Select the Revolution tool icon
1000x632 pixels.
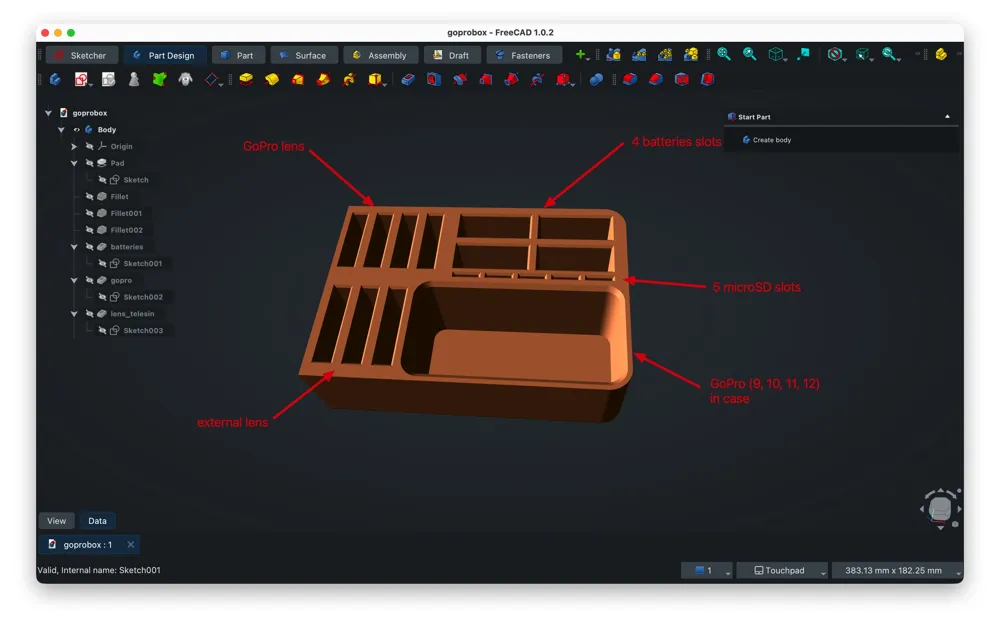point(272,79)
